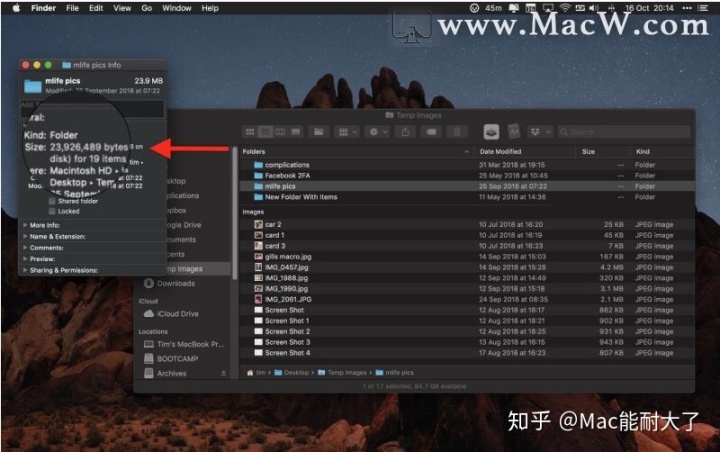This screenshot has width=720, height=452.
Task: Switch Finder to gallery view
Action: pyautogui.click(x=296, y=132)
